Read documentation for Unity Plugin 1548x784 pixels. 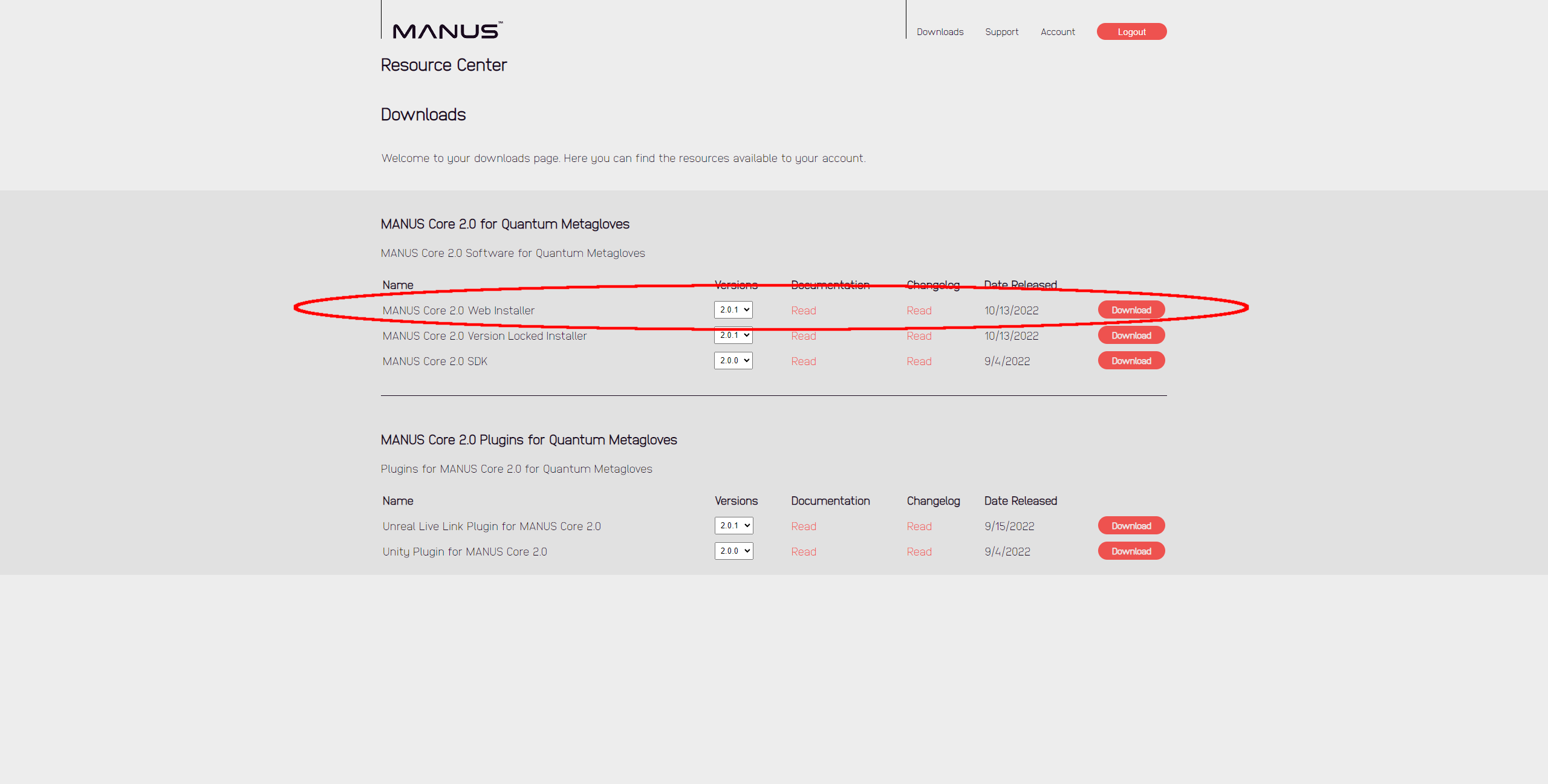(x=803, y=551)
